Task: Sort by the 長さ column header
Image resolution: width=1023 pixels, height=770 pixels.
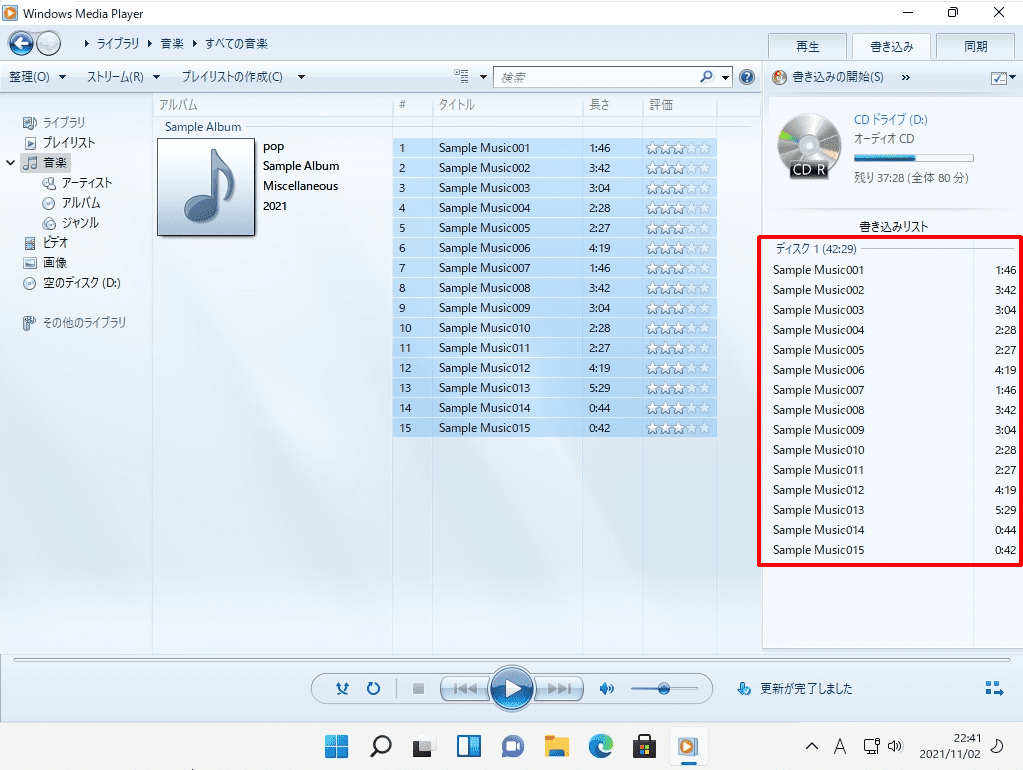Action: click(612, 105)
